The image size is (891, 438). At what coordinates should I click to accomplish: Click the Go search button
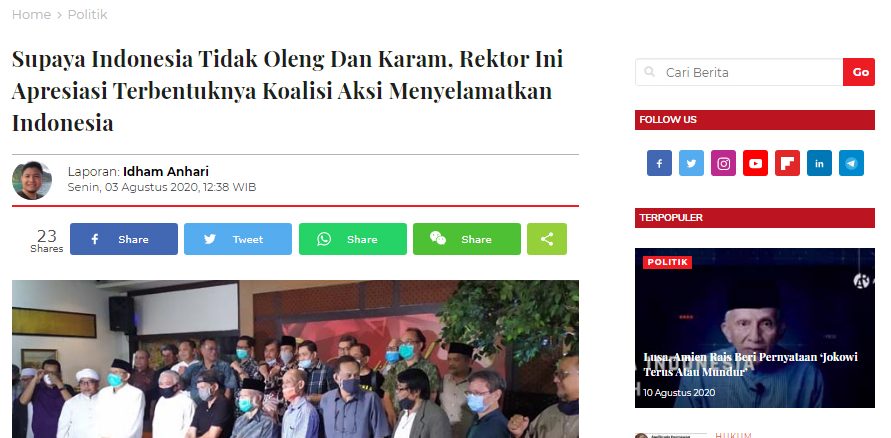point(859,72)
